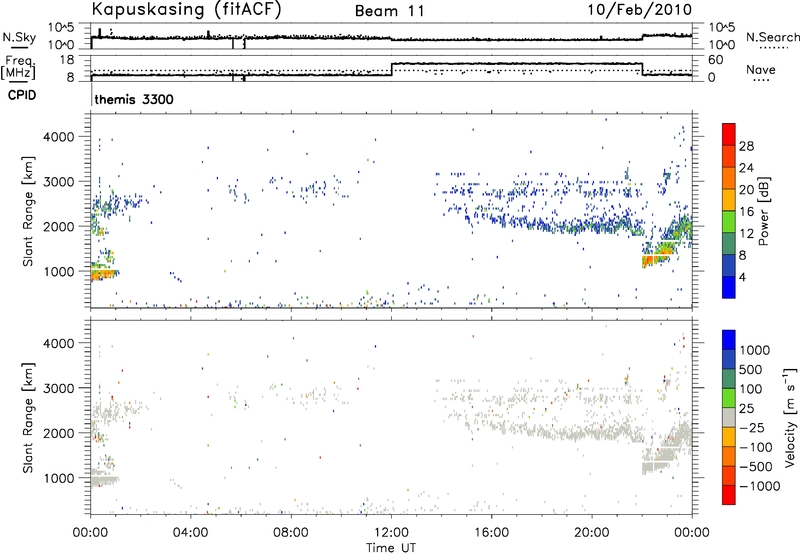Viewport: 800px width, 554px height.
Task: Click the "16" power color bar label
Action: click(x=746, y=212)
